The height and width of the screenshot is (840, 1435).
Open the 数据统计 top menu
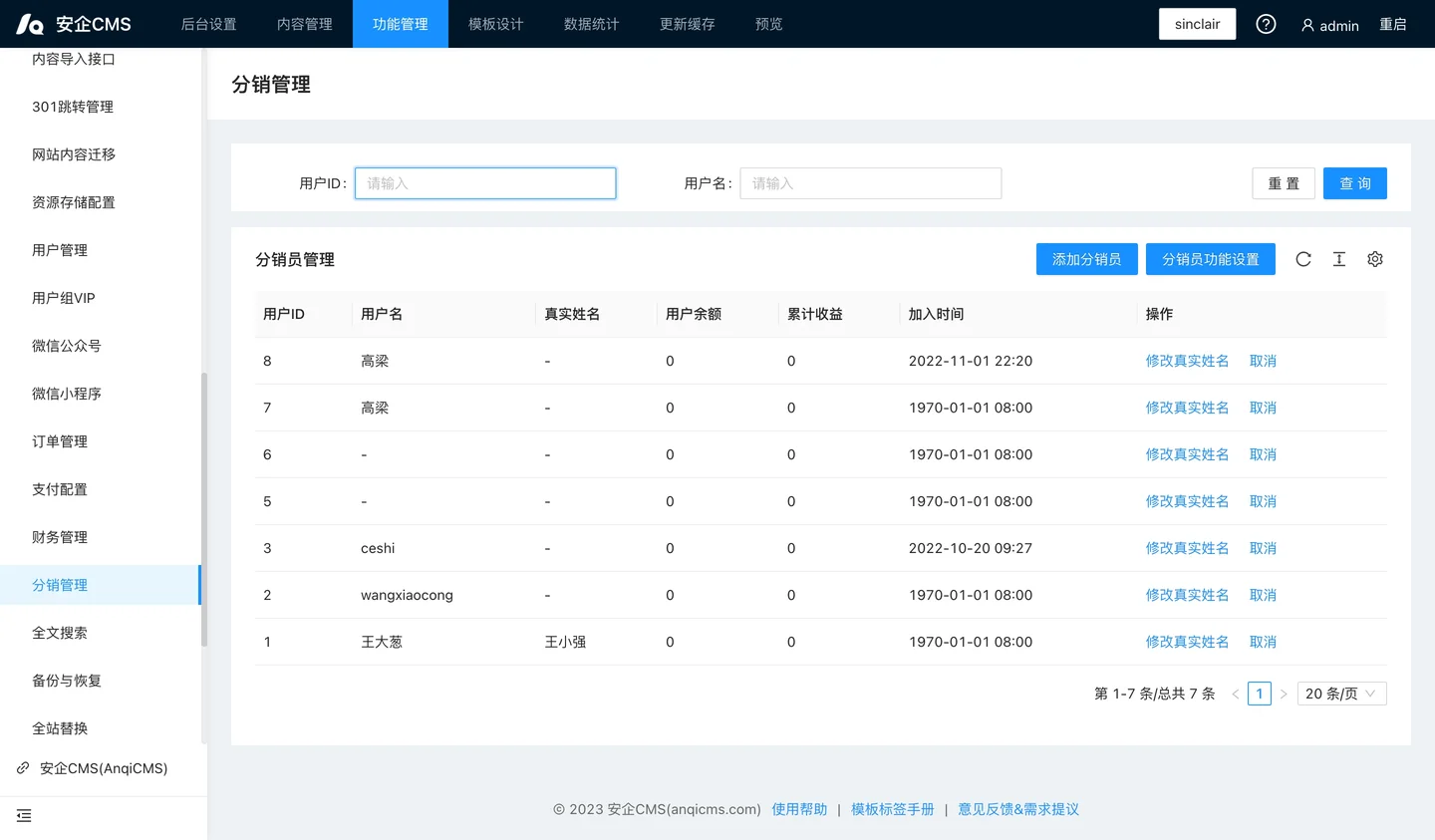tap(592, 24)
